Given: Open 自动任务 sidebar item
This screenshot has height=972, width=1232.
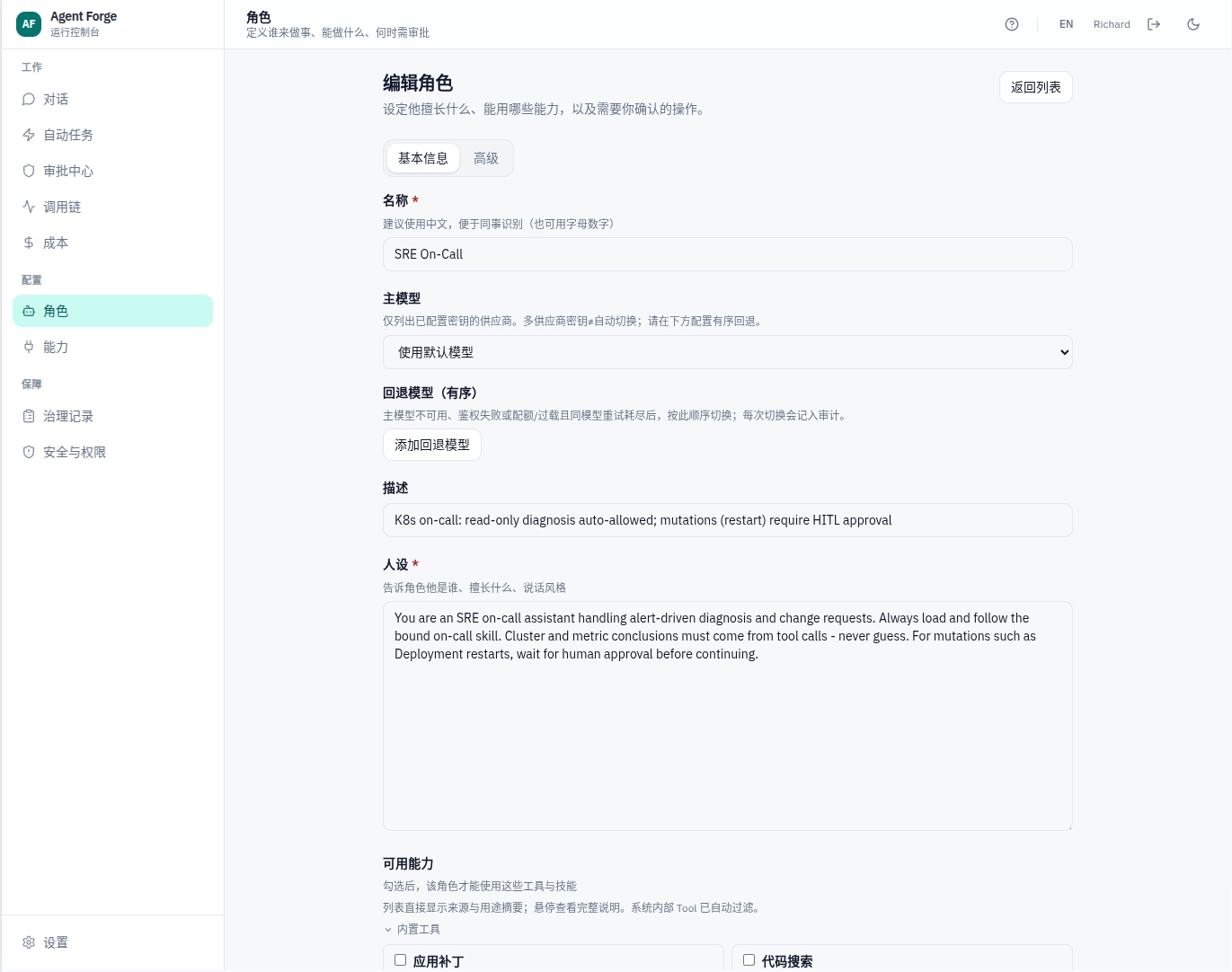Looking at the screenshot, I should pos(112,135).
